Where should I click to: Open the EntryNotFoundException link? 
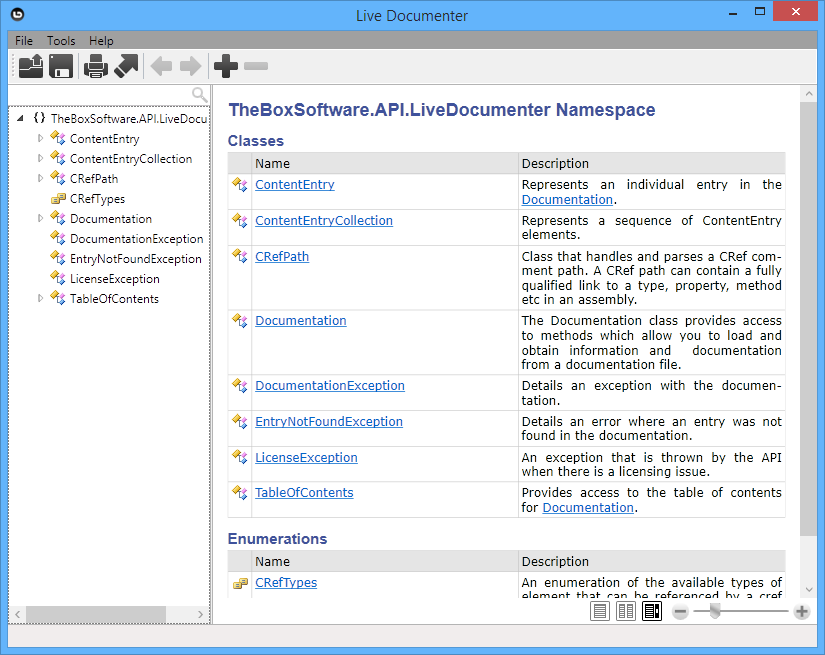(329, 422)
